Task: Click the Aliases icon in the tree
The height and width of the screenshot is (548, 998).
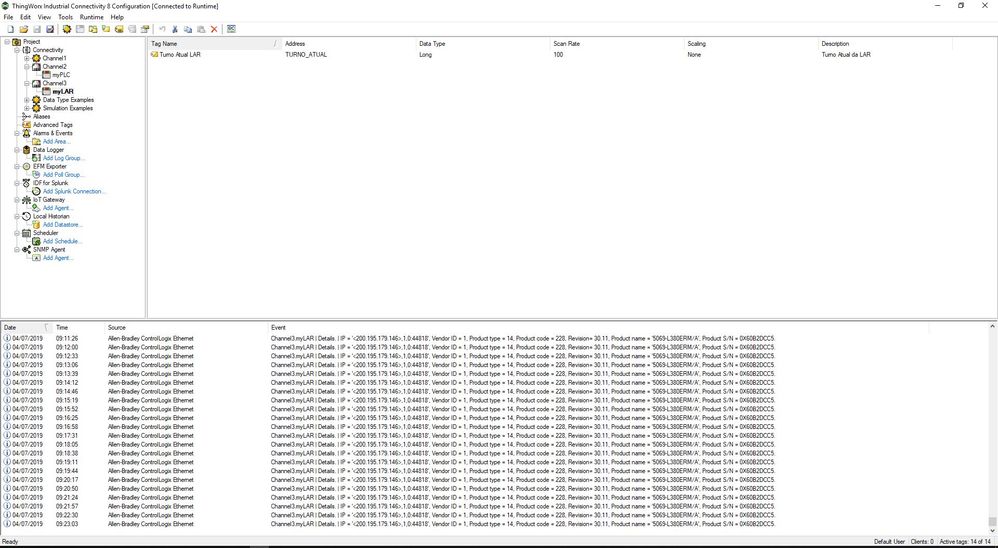Action: [x=26, y=116]
